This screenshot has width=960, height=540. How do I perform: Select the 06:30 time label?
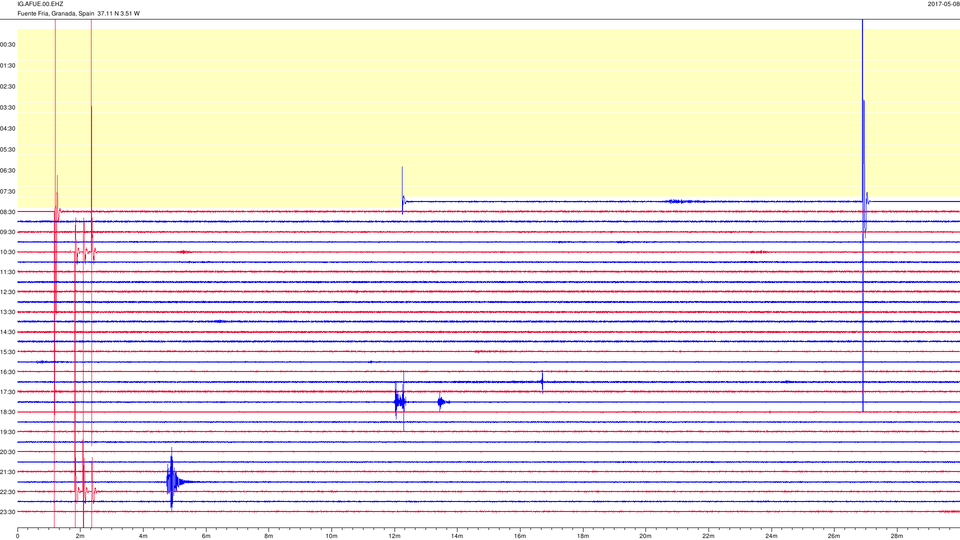click(8, 171)
